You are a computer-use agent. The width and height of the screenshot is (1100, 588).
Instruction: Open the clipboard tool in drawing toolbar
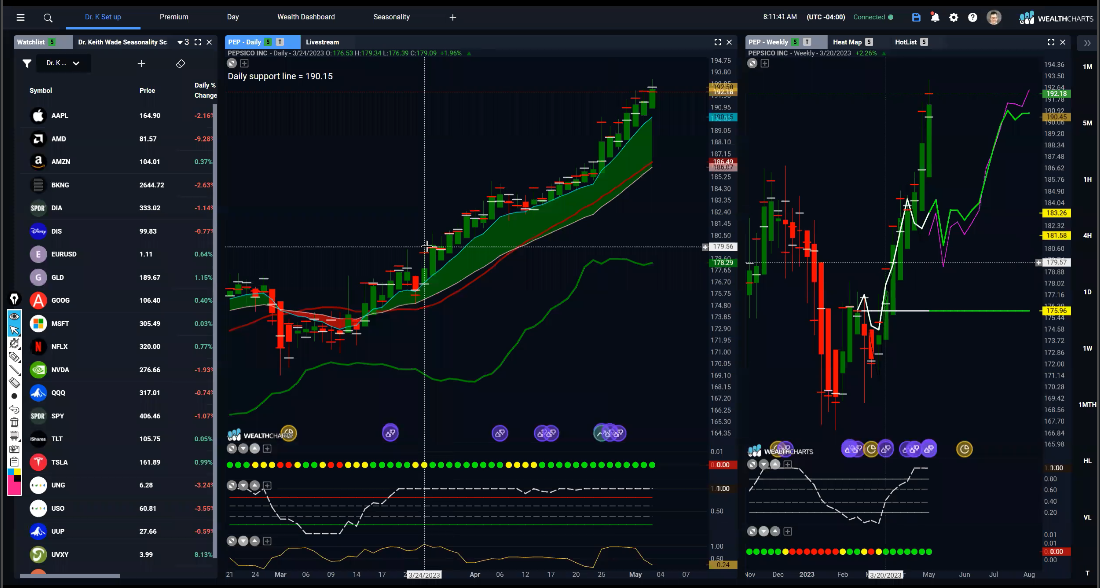[14, 462]
